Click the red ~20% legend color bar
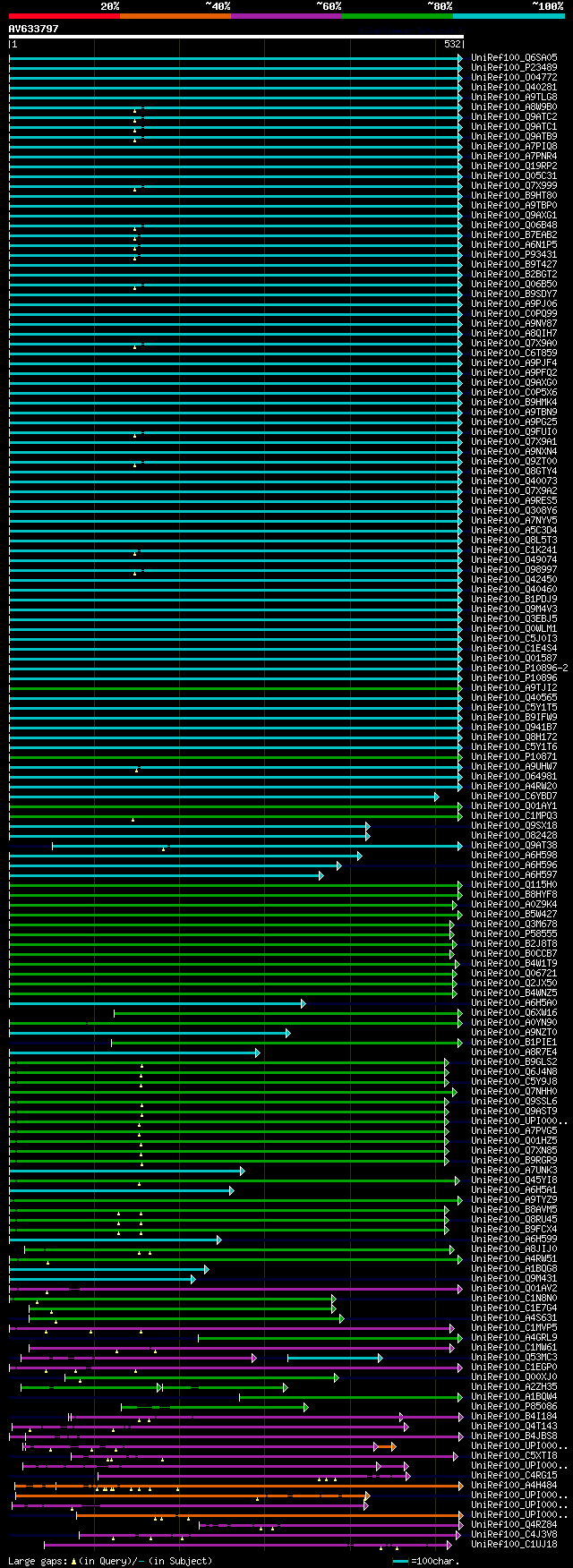 pyautogui.click(x=64, y=16)
